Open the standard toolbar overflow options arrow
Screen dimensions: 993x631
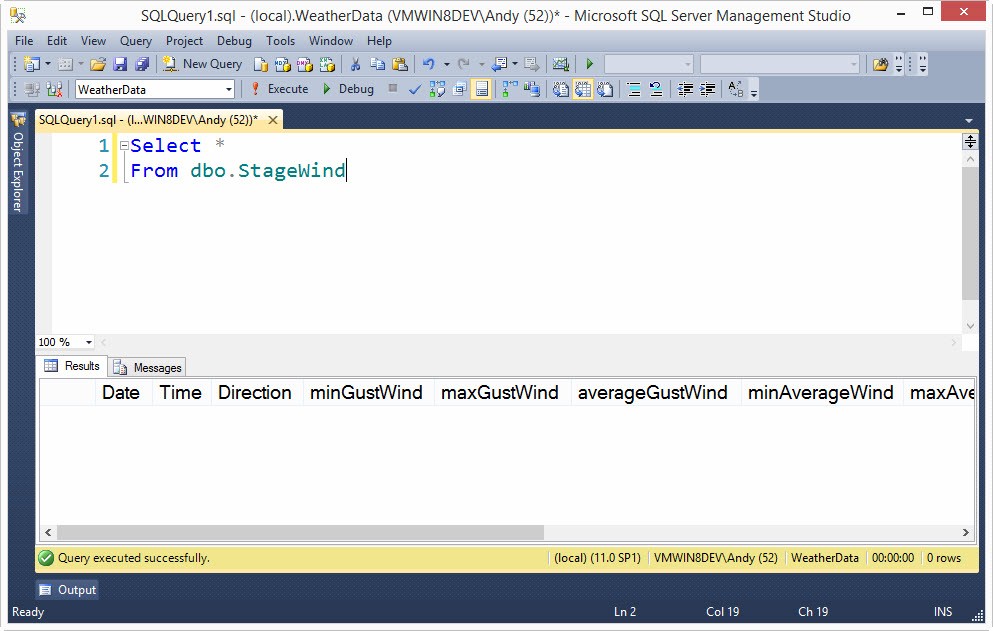pos(899,64)
